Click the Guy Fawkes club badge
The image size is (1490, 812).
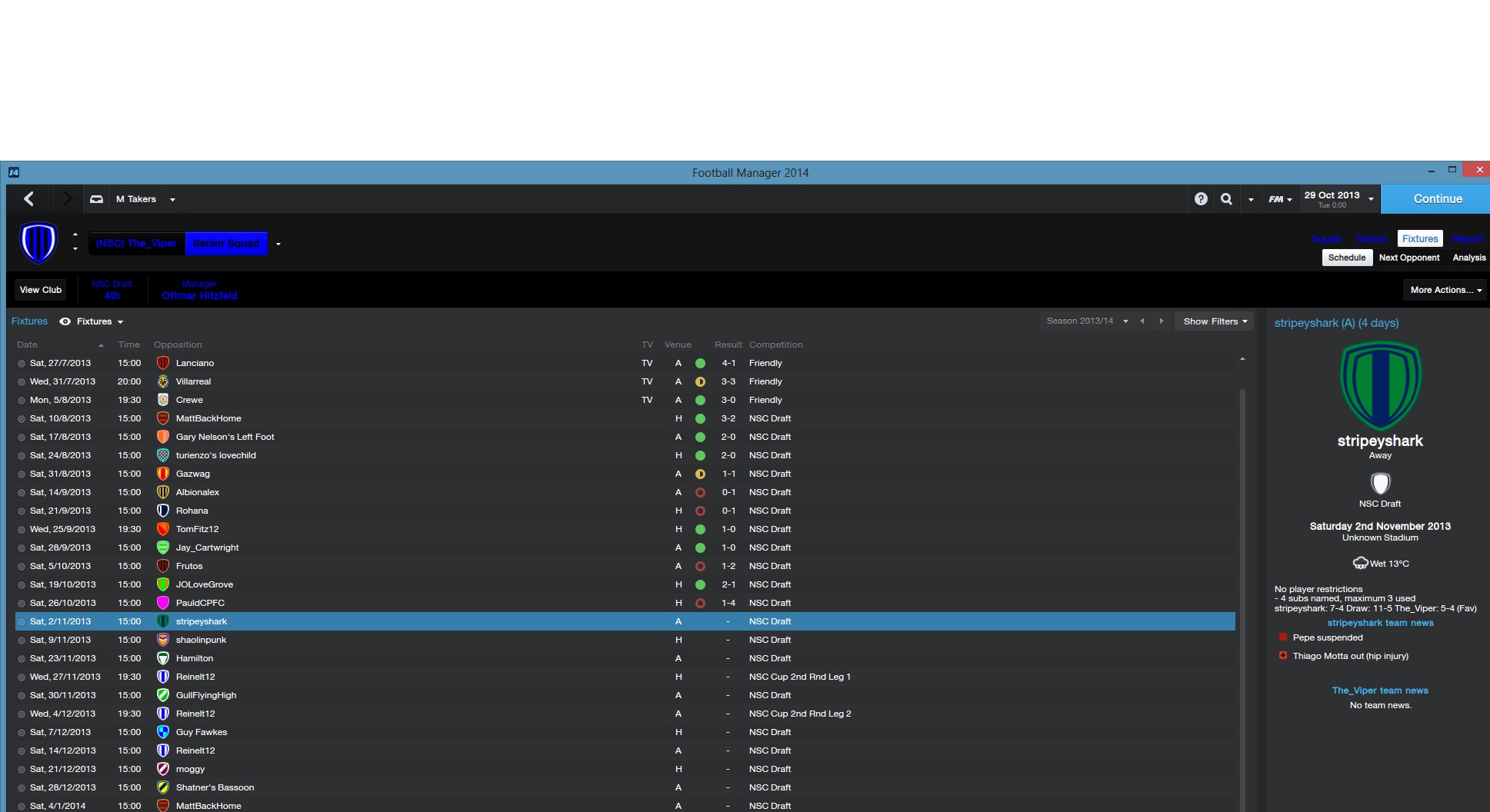[x=163, y=732]
